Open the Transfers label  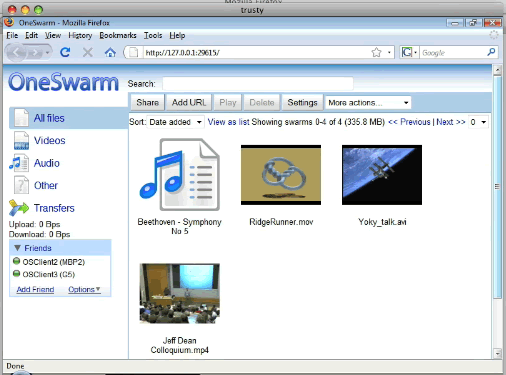pyautogui.click(x=54, y=208)
